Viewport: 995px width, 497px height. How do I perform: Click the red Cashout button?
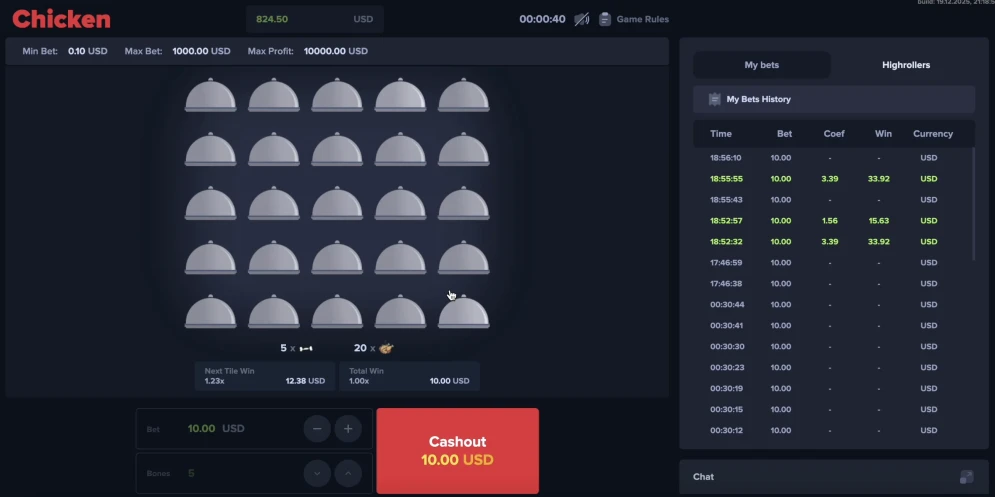(x=458, y=451)
